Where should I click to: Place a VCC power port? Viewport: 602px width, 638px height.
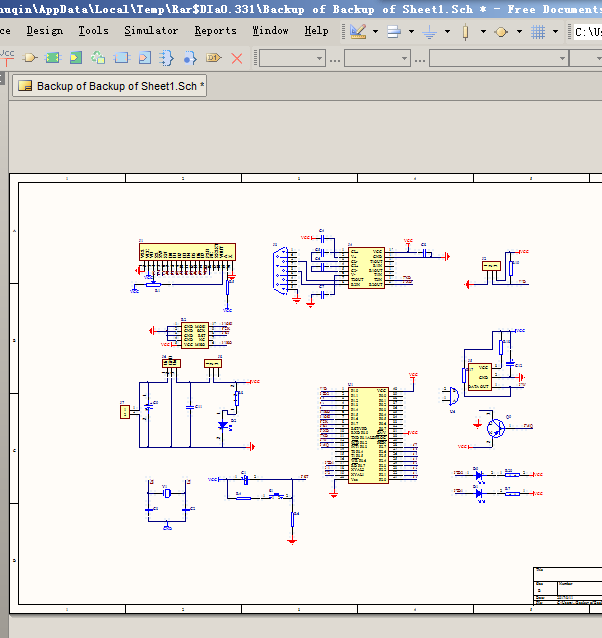(7, 58)
